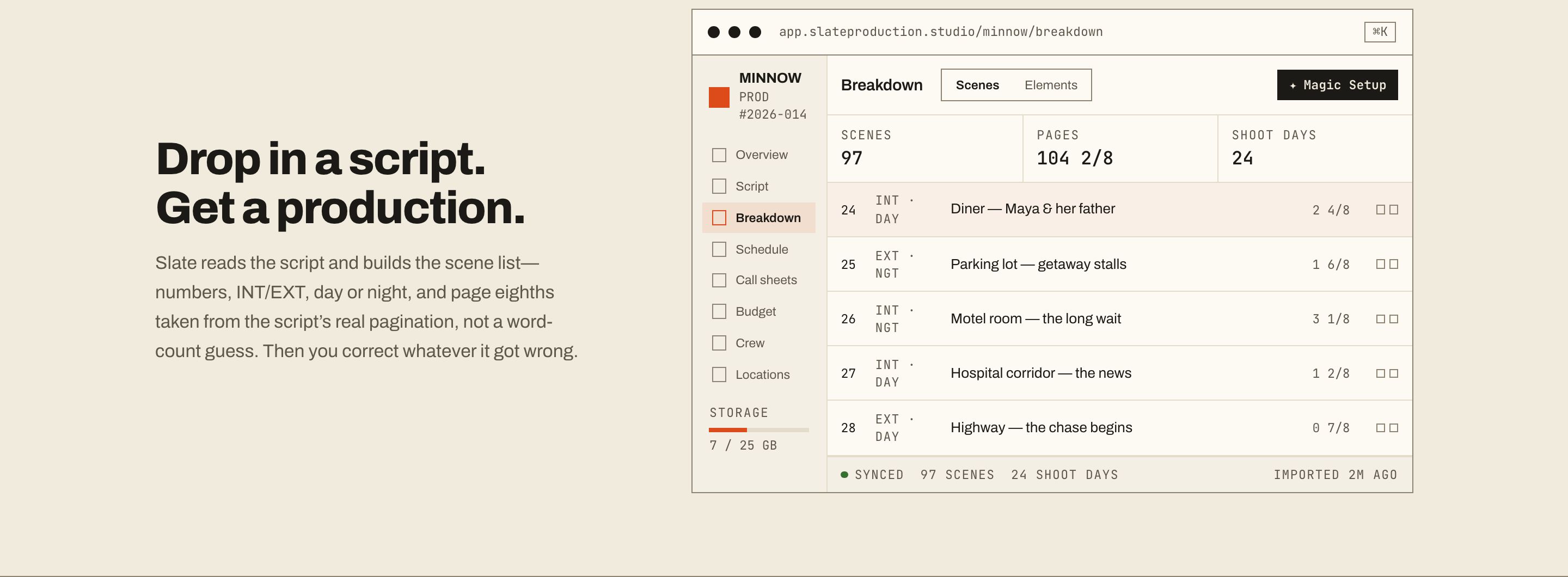
Task: Tick the first square on the Parking lot row
Action: [x=1380, y=264]
